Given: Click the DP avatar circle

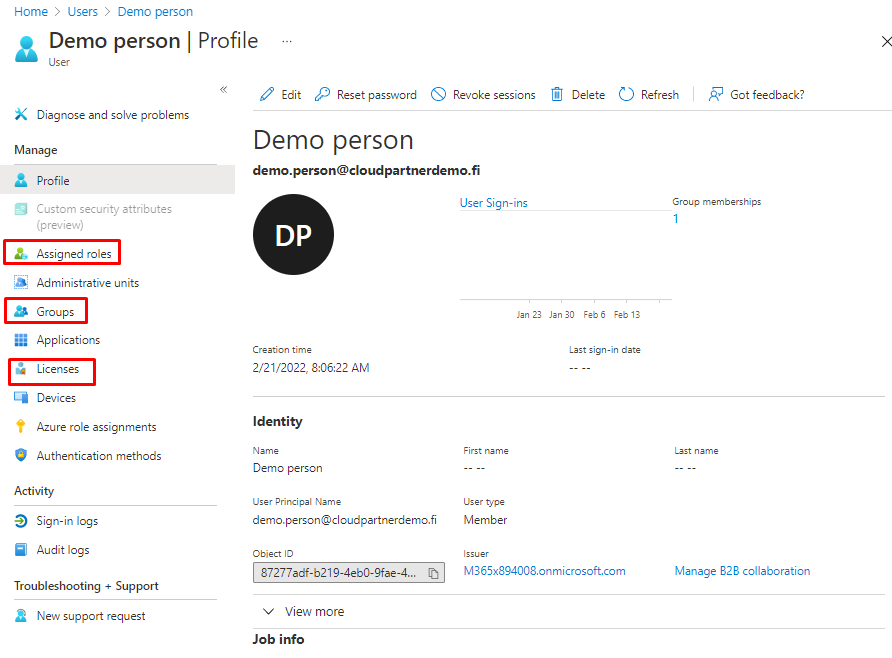Looking at the screenshot, I should [x=294, y=234].
